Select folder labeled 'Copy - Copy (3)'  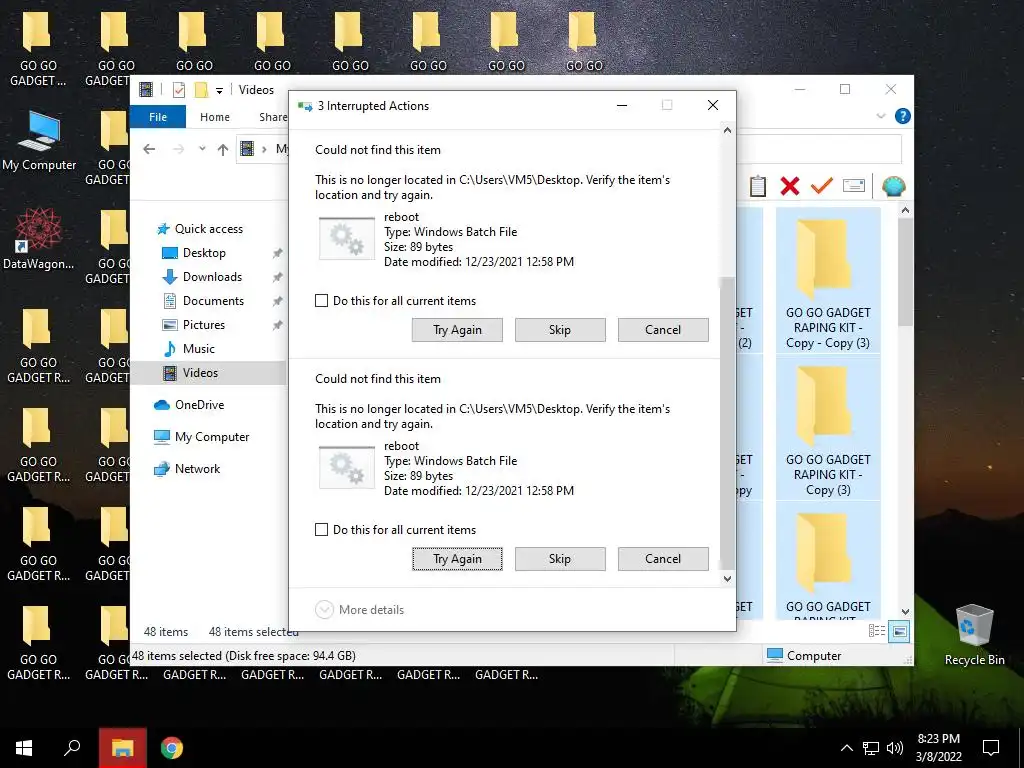coord(828,281)
